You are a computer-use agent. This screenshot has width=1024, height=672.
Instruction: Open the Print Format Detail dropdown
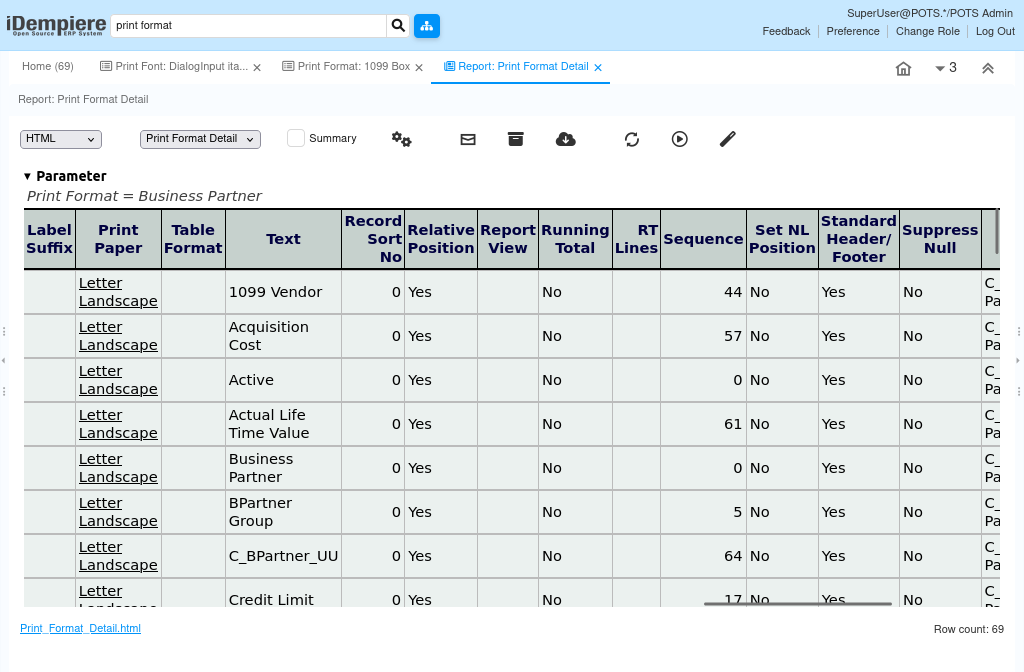[200, 139]
